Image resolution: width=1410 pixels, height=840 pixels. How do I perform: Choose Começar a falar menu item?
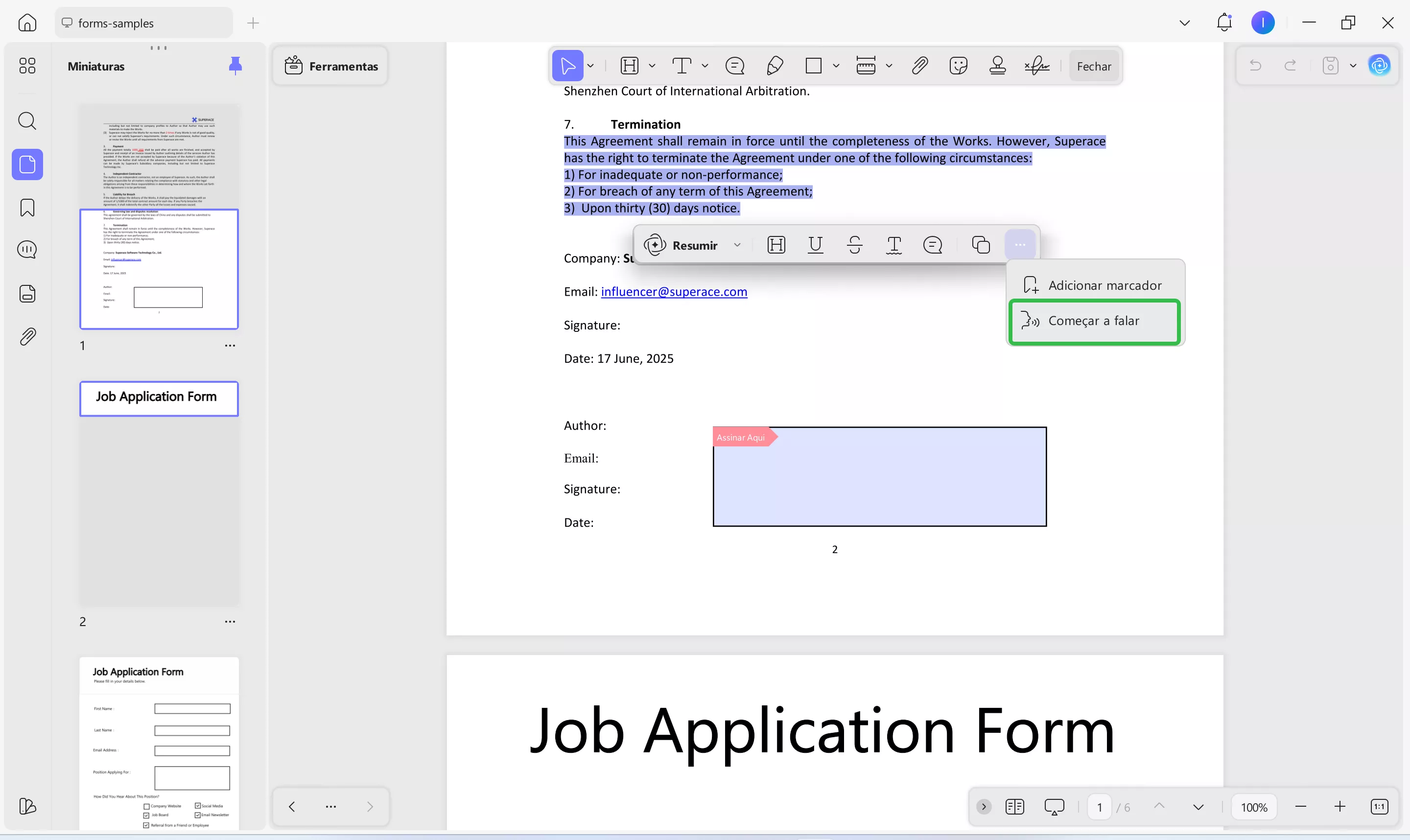1094,321
